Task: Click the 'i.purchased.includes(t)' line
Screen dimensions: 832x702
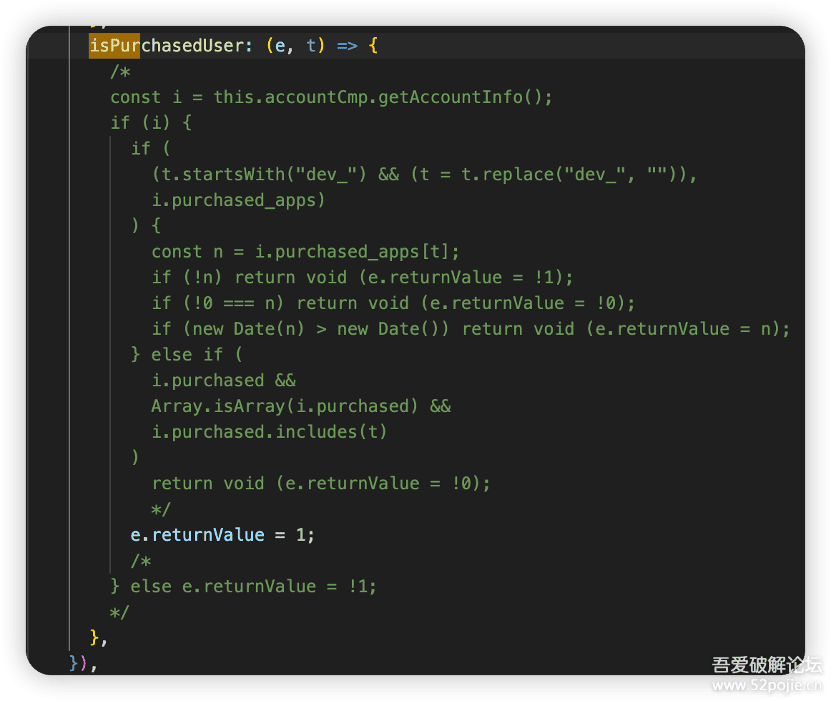Action: click(x=270, y=432)
